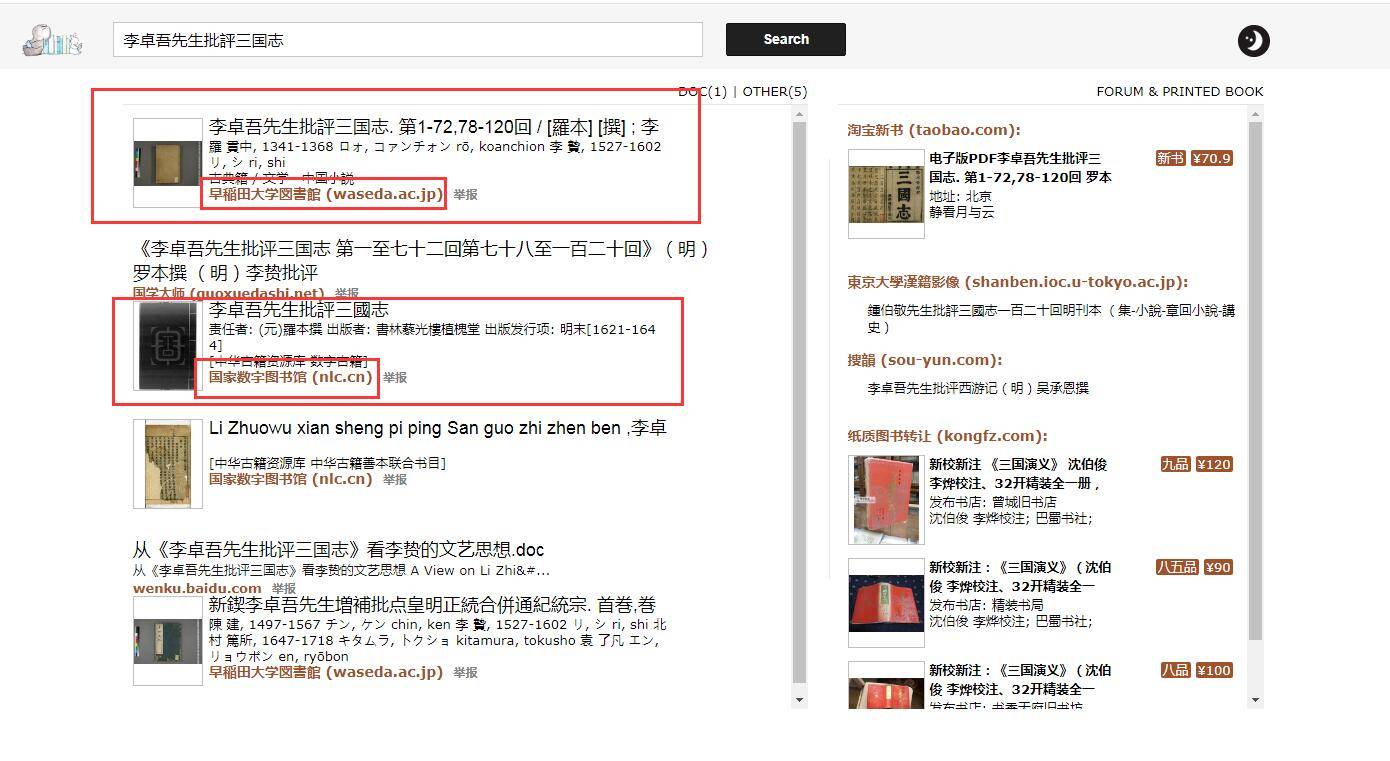Open 搜韻 result 李卓吾先生批评西游记
The width and height of the screenshot is (1390, 761).
tap(977, 388)
